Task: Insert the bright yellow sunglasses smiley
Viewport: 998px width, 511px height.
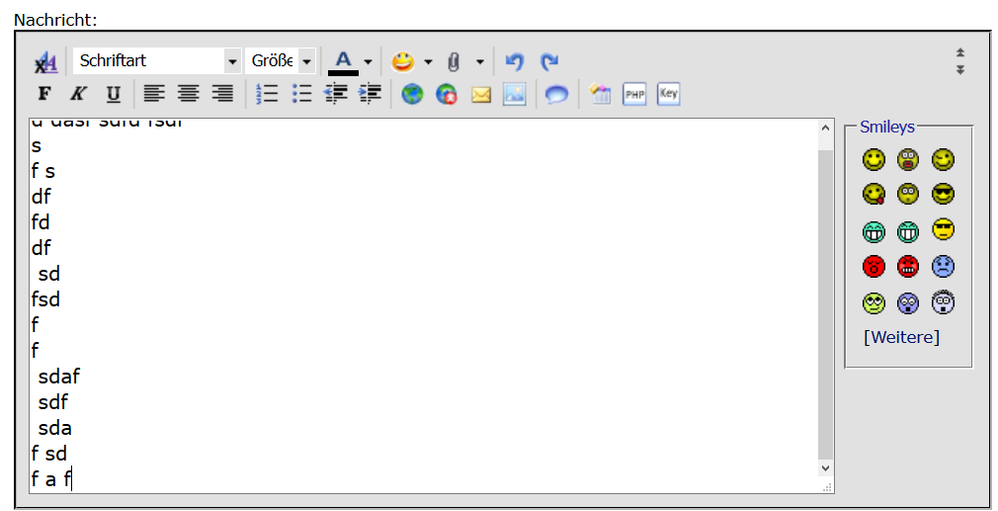Action: coord(943,230)
